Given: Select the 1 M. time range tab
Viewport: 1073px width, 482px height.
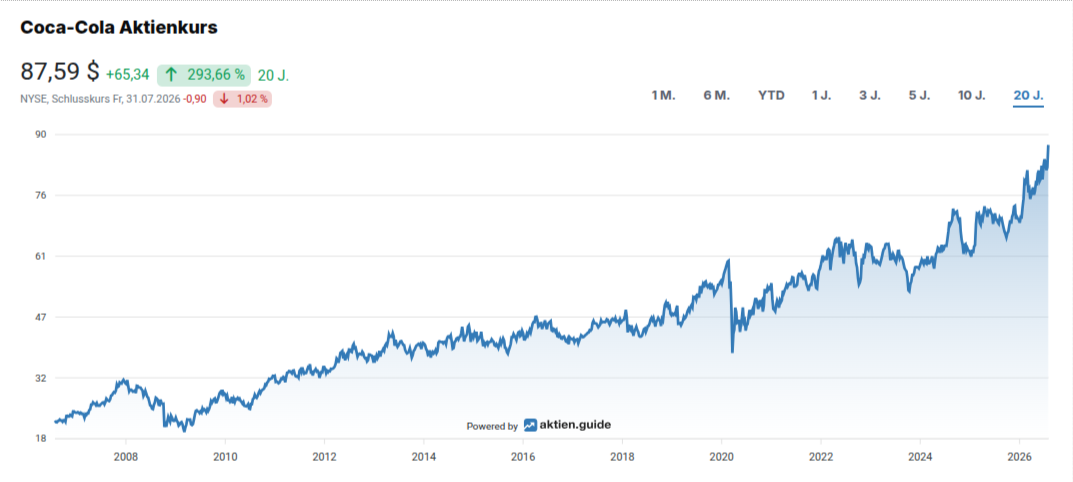Looking at the screenshot, I should point(663,96).
